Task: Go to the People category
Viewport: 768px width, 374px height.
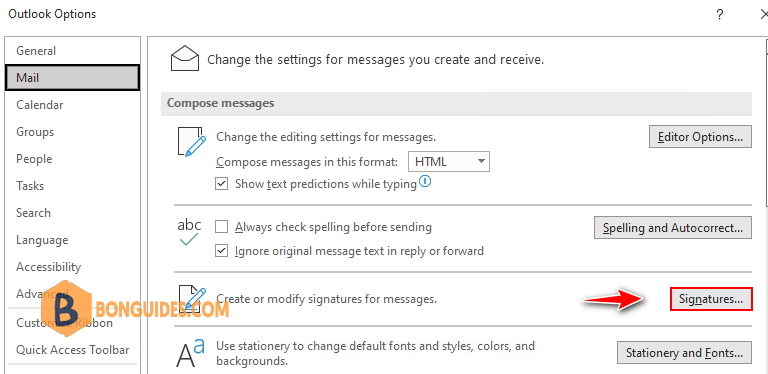Action: pos(72,159)
